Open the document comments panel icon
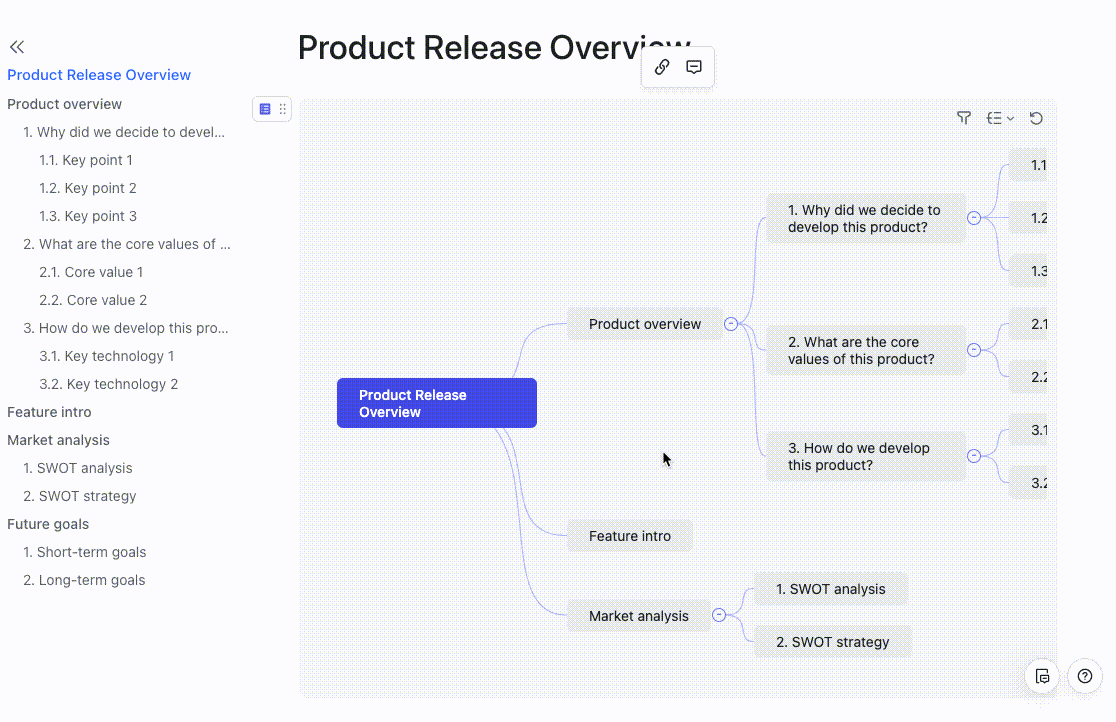The image size is (1116, 722). click(1042, 676)
